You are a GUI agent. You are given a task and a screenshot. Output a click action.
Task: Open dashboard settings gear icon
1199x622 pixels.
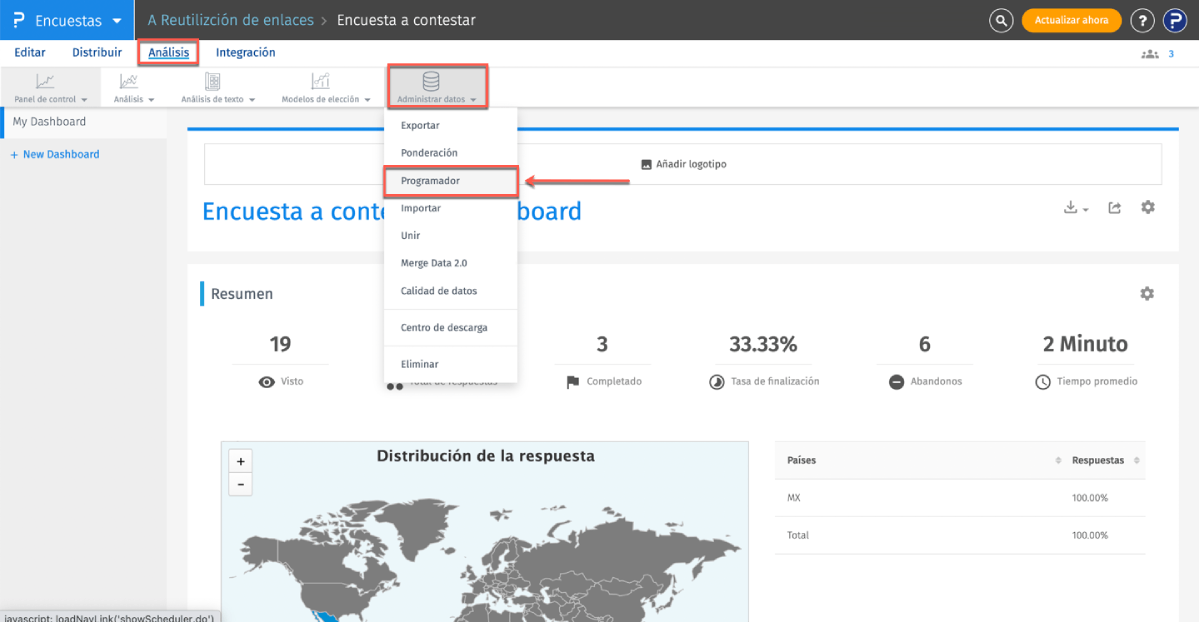(1147, 207)
